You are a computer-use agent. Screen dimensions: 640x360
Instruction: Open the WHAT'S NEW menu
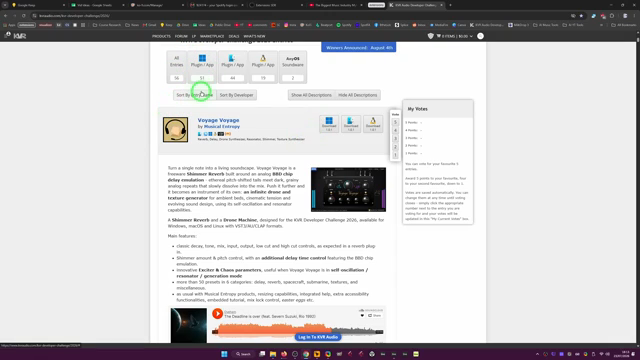(254, 36)
